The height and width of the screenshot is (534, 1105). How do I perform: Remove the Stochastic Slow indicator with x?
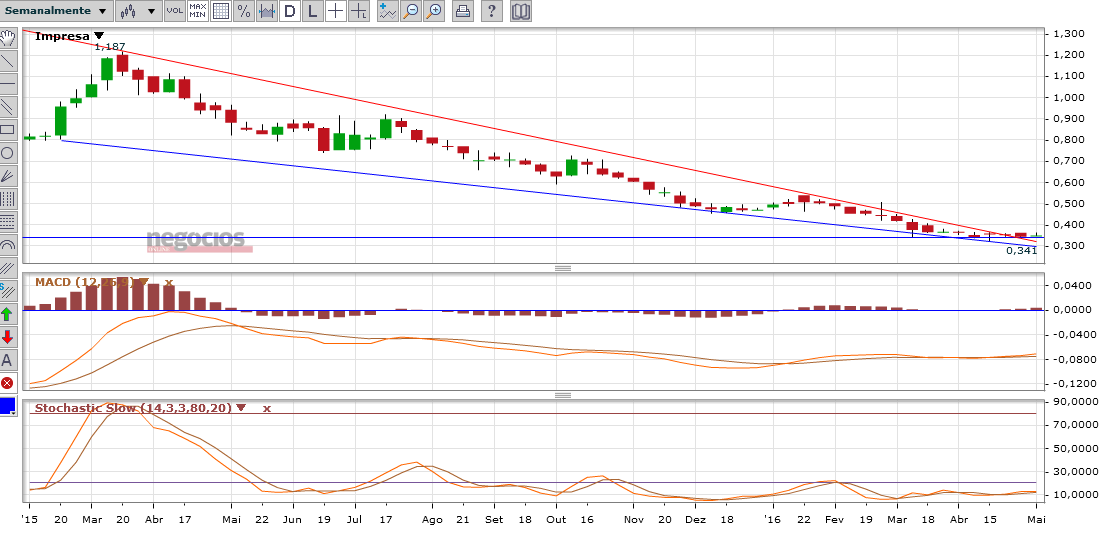click(x=267, y=408)
